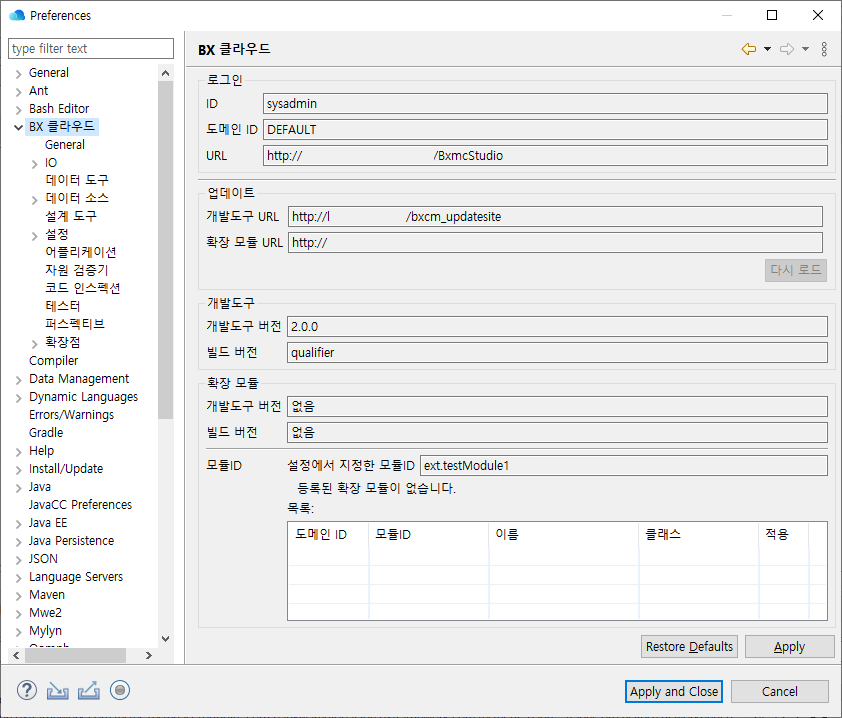Open the forward history dropdown arrow

(805, 49)
